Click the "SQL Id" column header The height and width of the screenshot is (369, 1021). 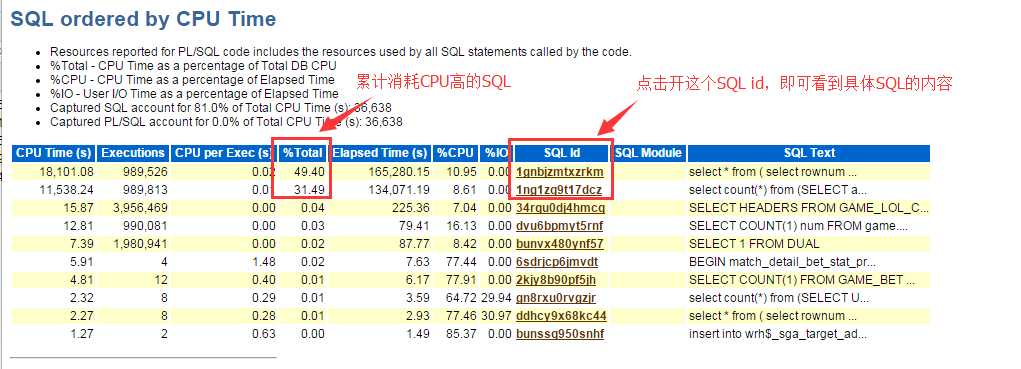tap(562, 153)
